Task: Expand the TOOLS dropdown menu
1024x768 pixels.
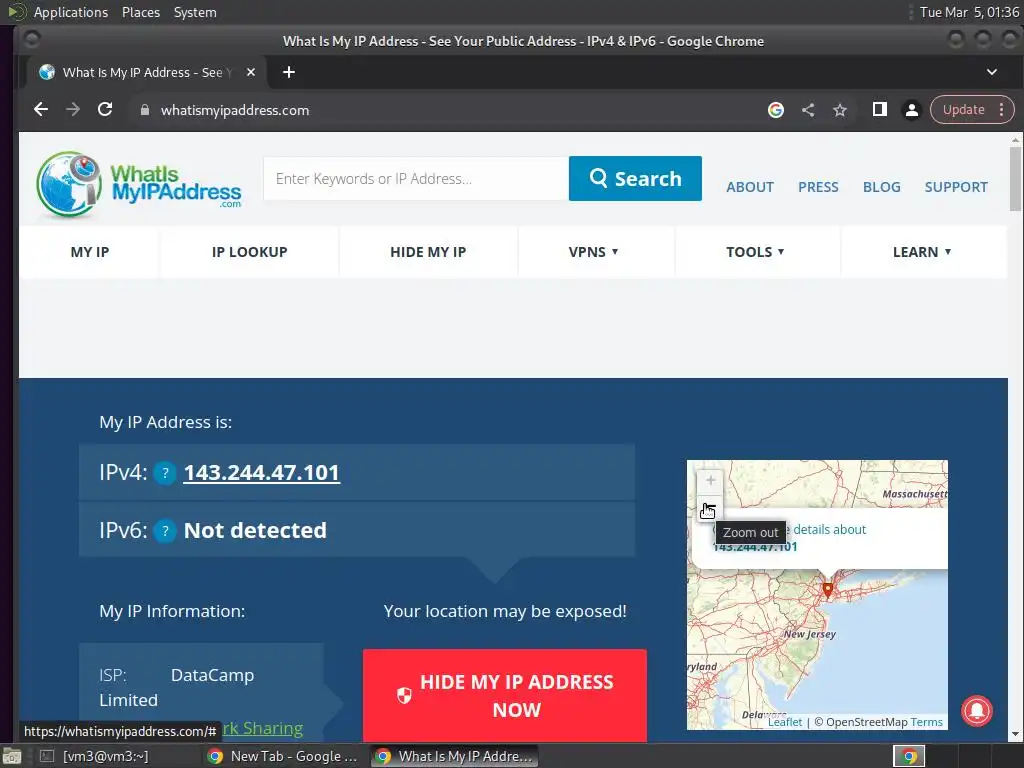Action: pos(755,252)
